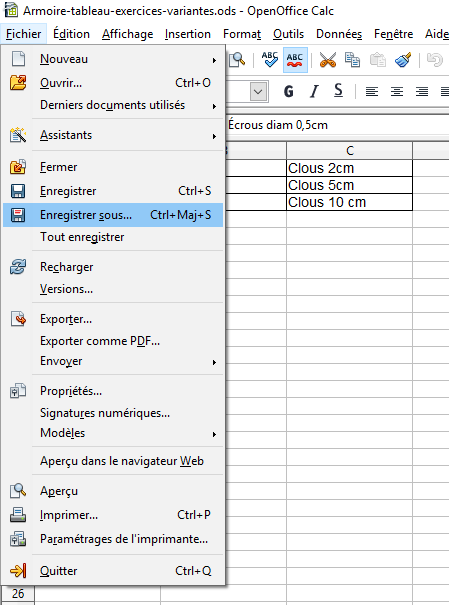This screenshot has width=450, height=605.
Task: Click the Ctrl+O shortcut label
Action: coord(193,83)
